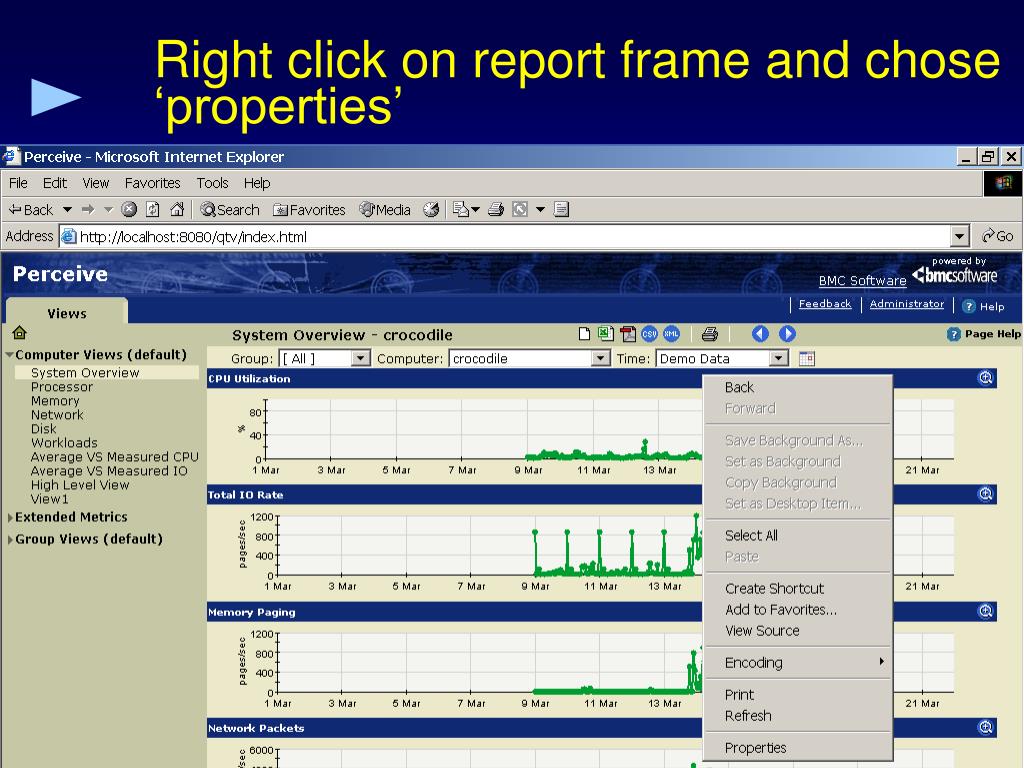
Task: Expand Group Views (default) section
Action: [10, 540]
